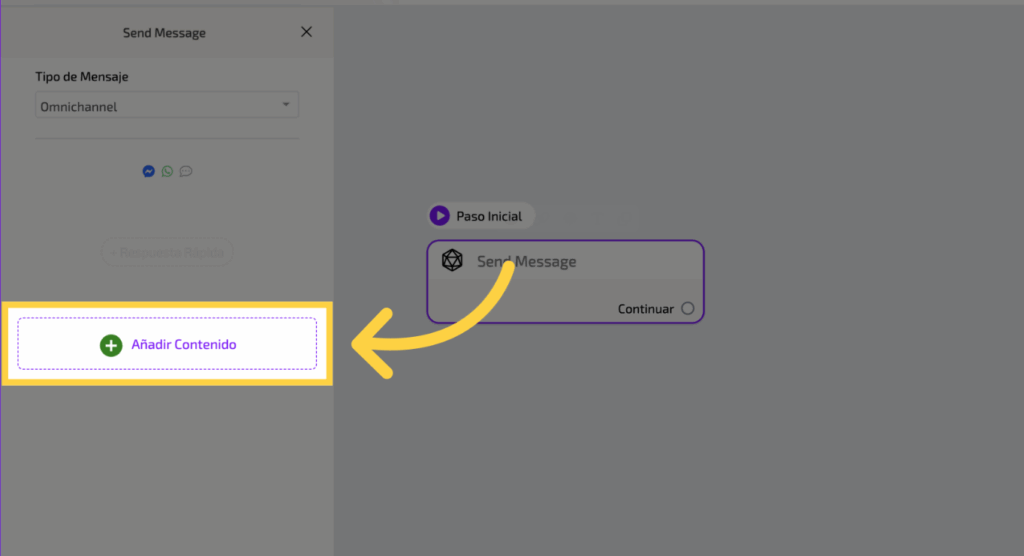This screenshot has height=556, width=1024.
Task: Click the faded Respuesta Rápida button
Action: pyautogui.click(x=167, y=252)
